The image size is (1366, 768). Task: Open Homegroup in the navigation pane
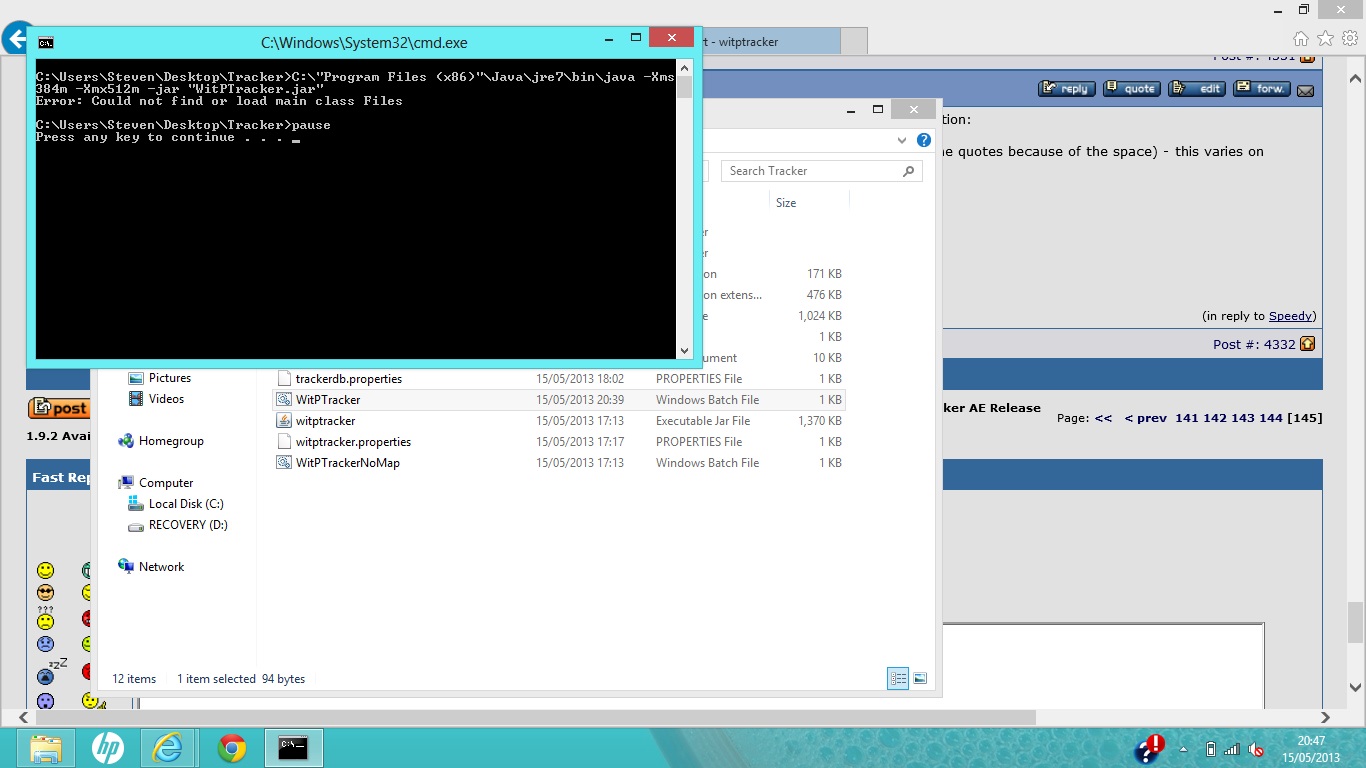tap(171, 441)
